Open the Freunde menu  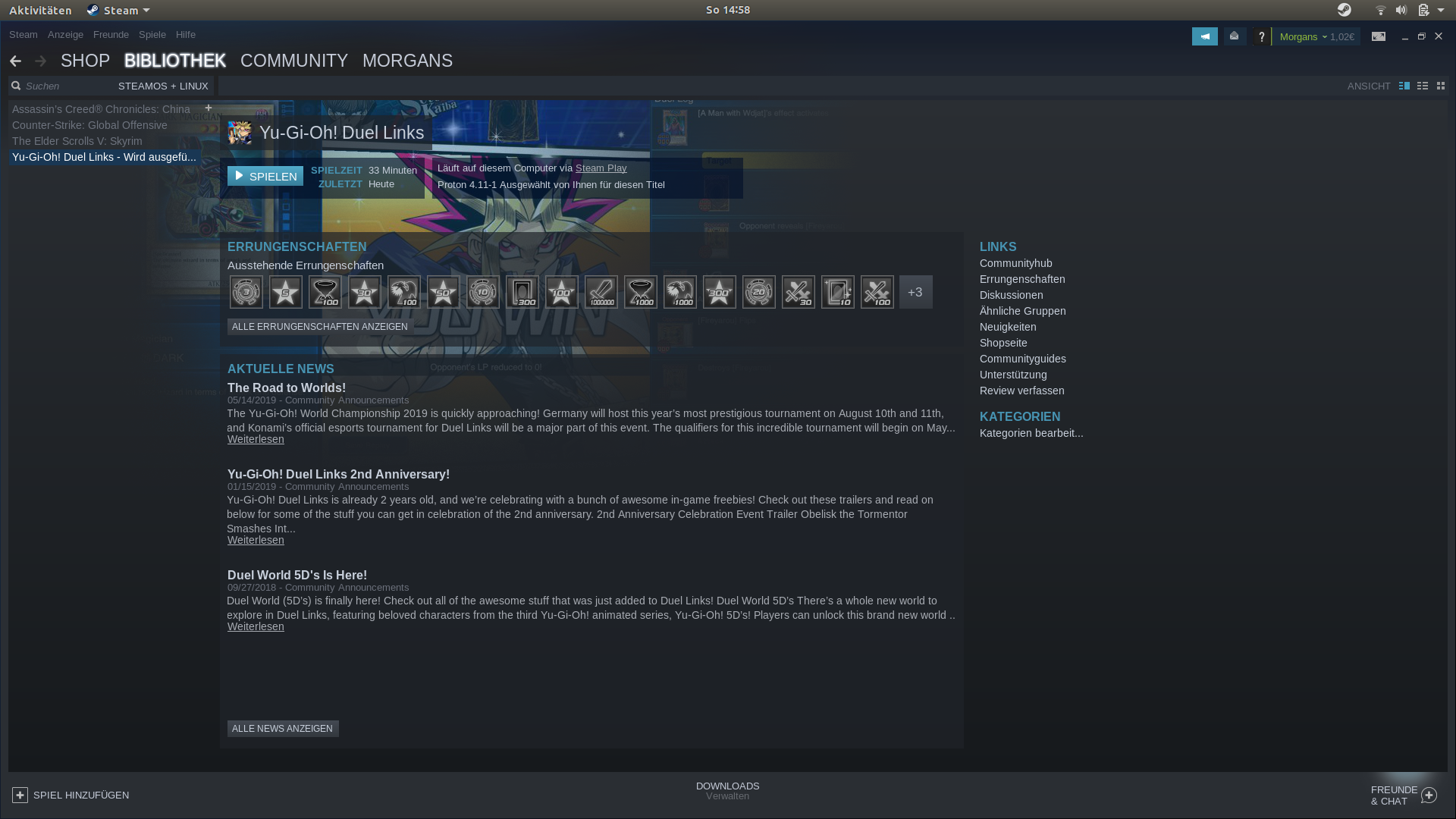pyautogui.click(x=111, y=35)
